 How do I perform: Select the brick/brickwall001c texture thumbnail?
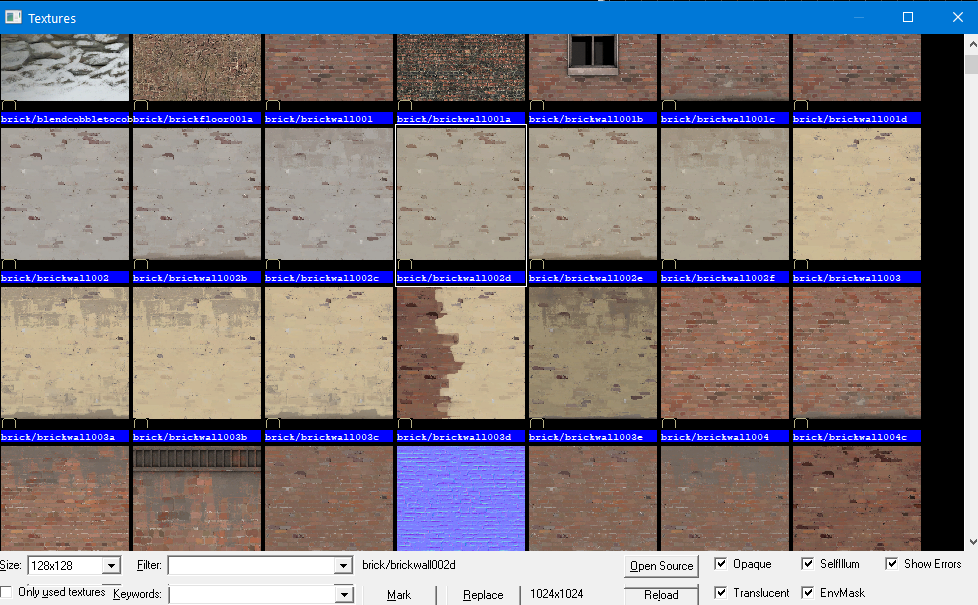(x=725, y=67)
